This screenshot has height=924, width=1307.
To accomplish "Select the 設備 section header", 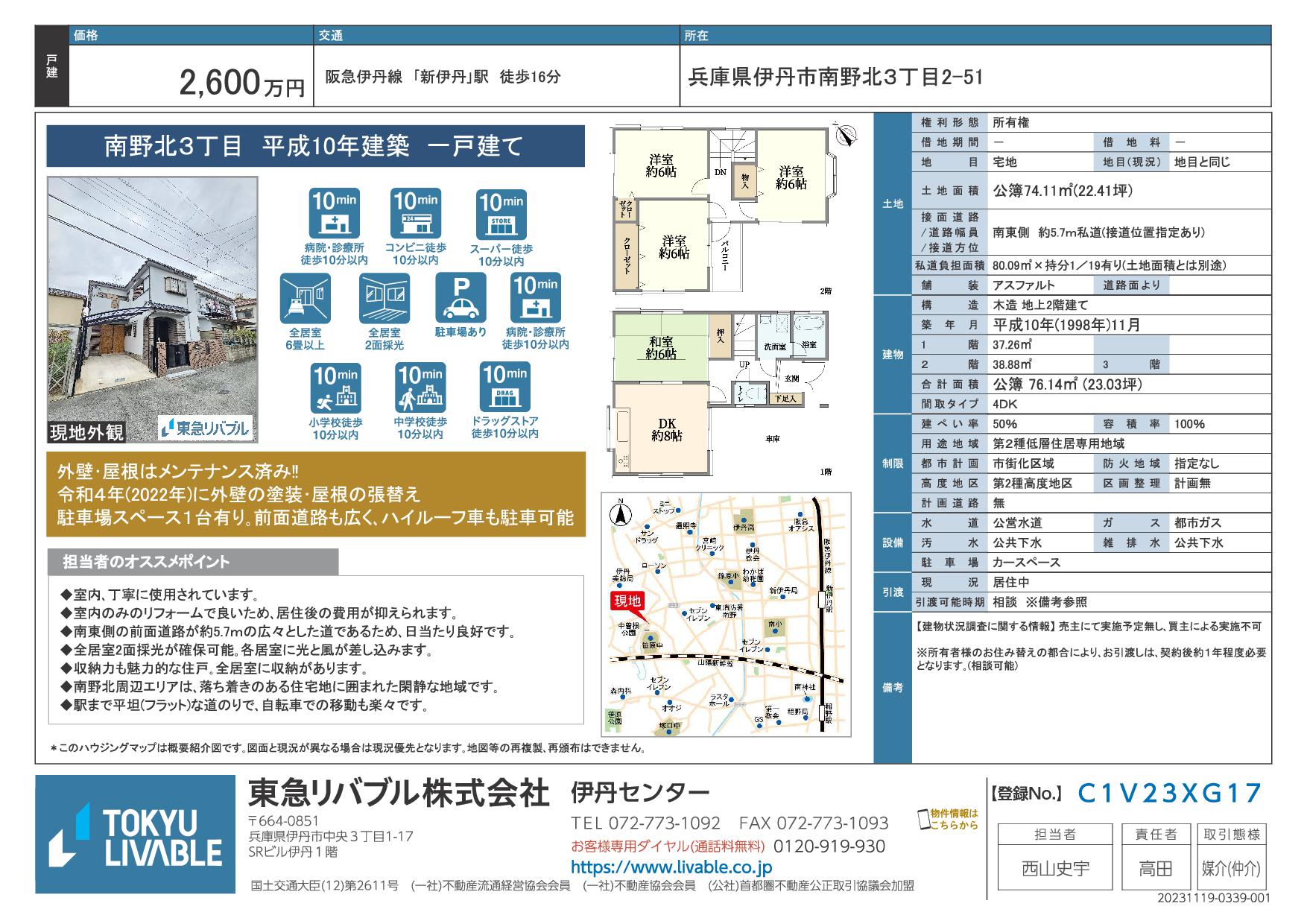I will point(892,542).
